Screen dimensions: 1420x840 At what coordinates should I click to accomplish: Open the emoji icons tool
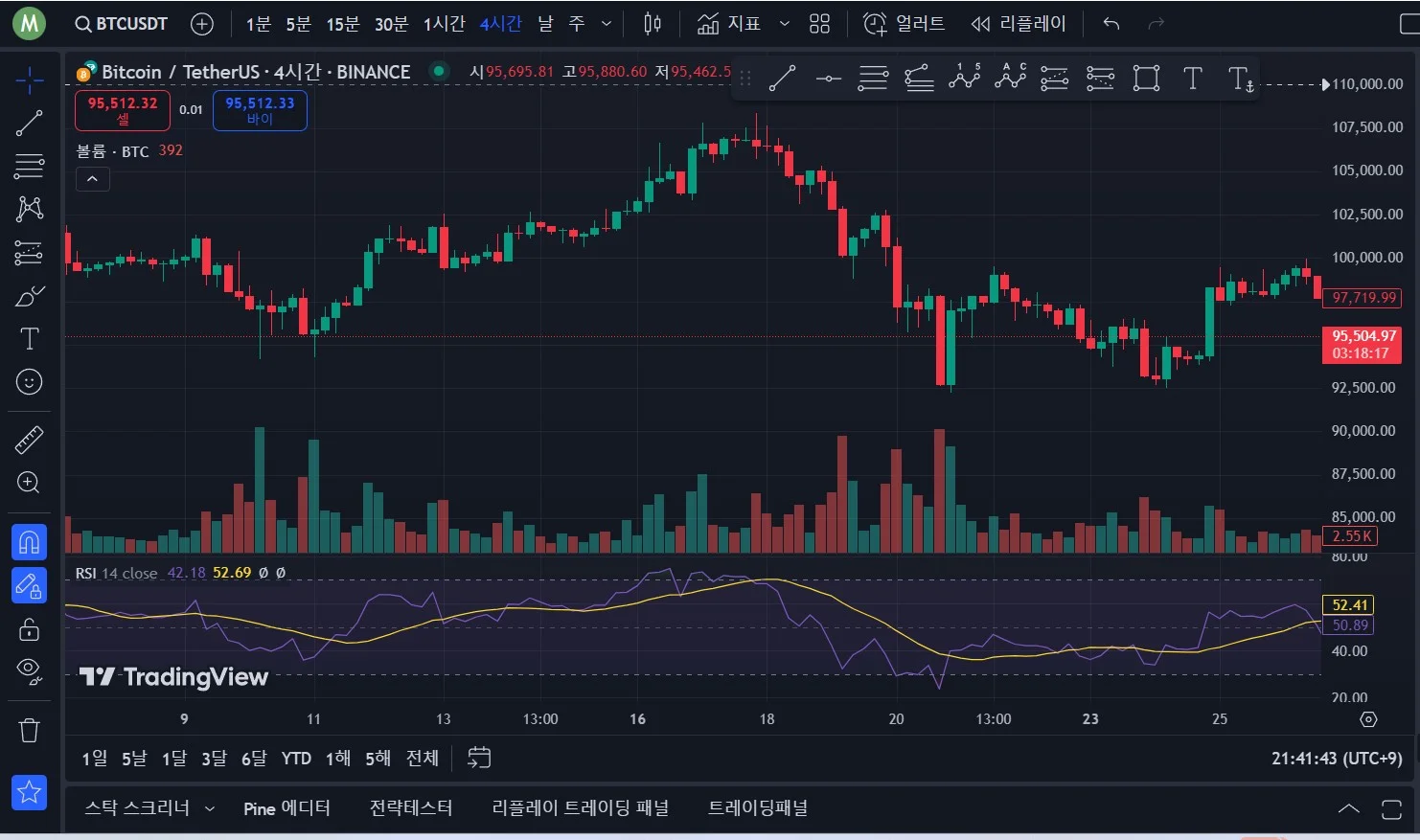30,382
